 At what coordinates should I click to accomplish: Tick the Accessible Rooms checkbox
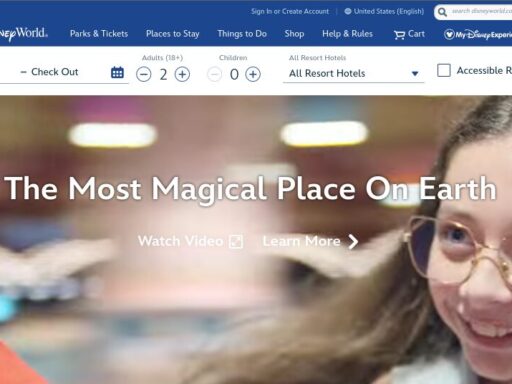(x=444, y=70)
